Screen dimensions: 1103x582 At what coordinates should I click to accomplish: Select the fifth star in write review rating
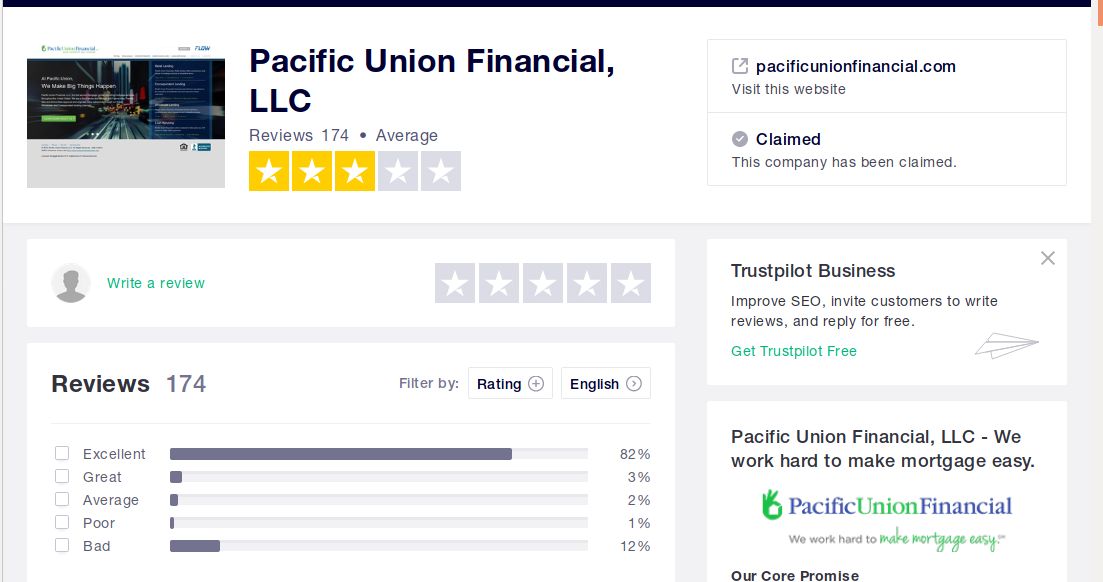[630, 283]
